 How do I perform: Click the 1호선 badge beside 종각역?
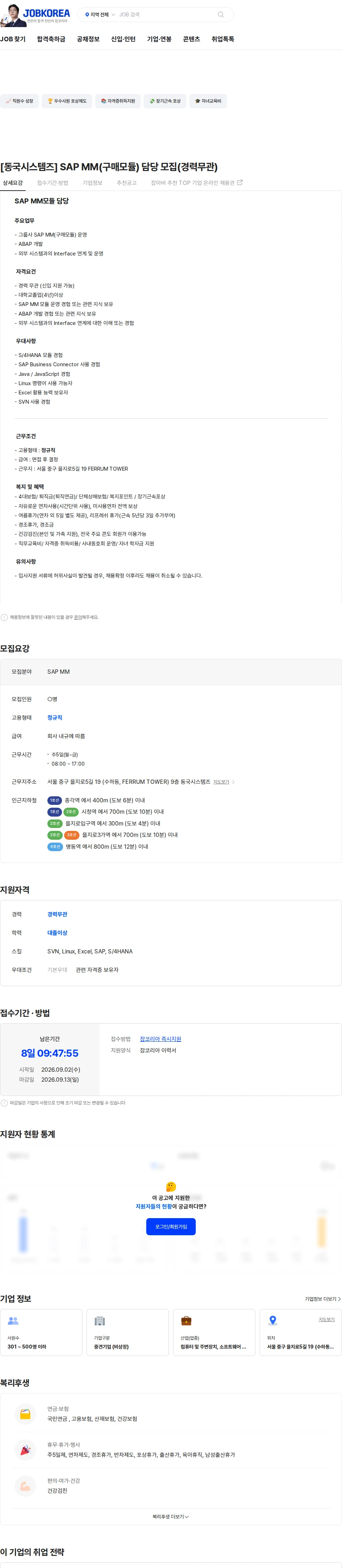click(55, 801)
